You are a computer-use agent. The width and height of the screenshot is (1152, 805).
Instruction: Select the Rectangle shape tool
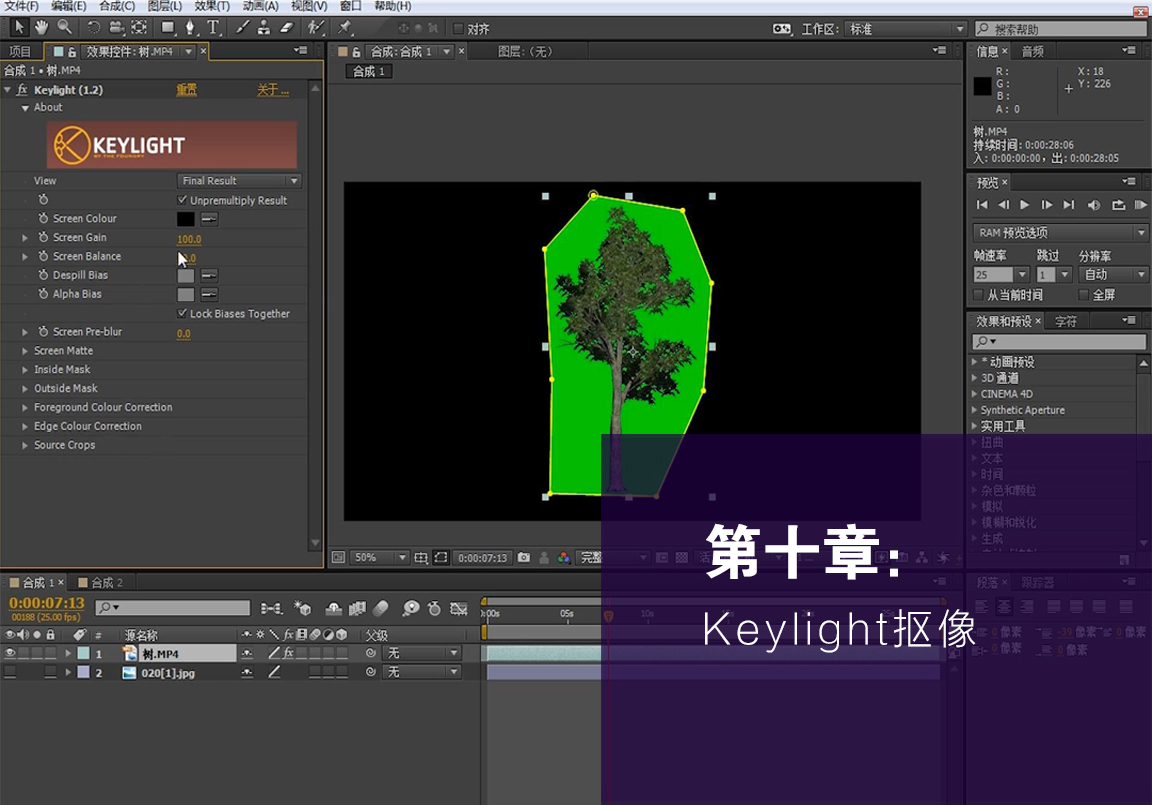coord(168,28)
